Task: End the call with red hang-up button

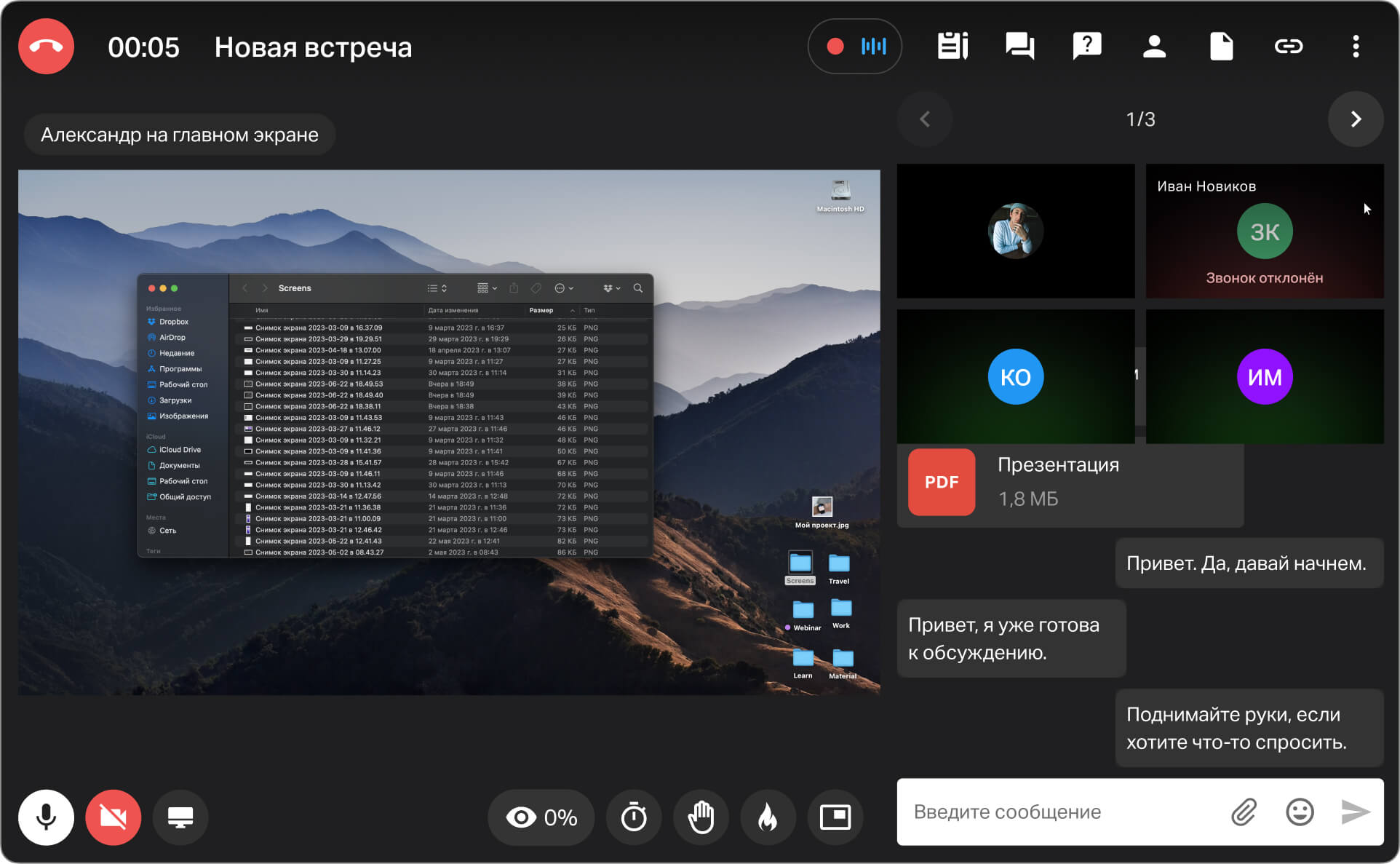Action: [x=46, y=47]
